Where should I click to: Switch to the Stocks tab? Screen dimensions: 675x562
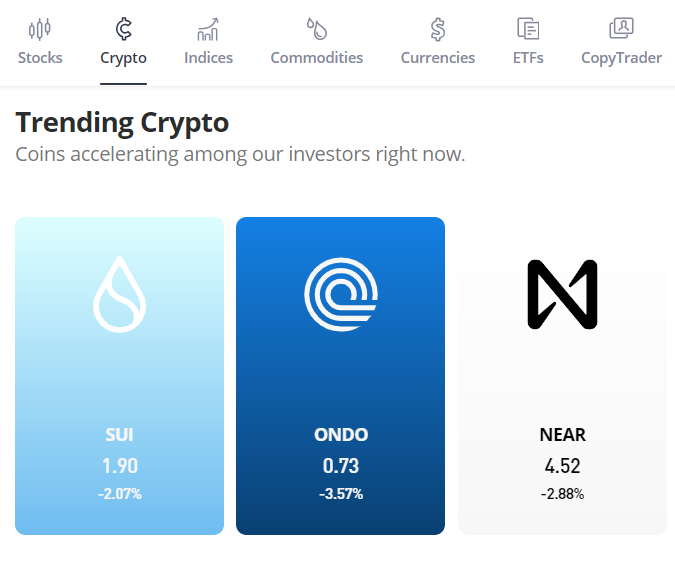(40, 58)
